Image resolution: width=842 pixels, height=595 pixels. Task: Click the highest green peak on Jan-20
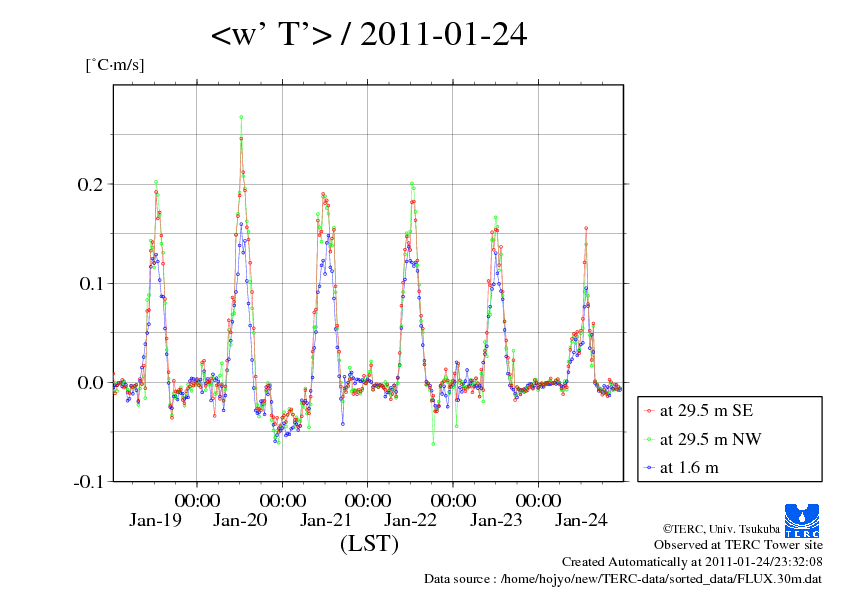241,117
